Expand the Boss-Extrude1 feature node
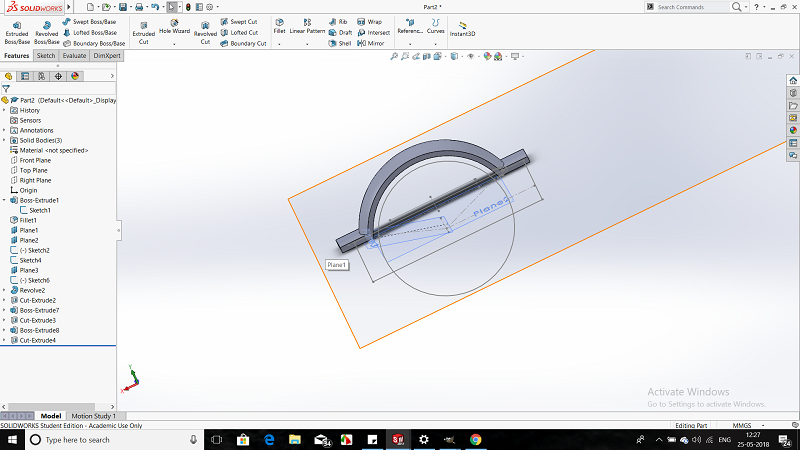Image resolution: width=800 pixels, height=450 pixels. 5,200
